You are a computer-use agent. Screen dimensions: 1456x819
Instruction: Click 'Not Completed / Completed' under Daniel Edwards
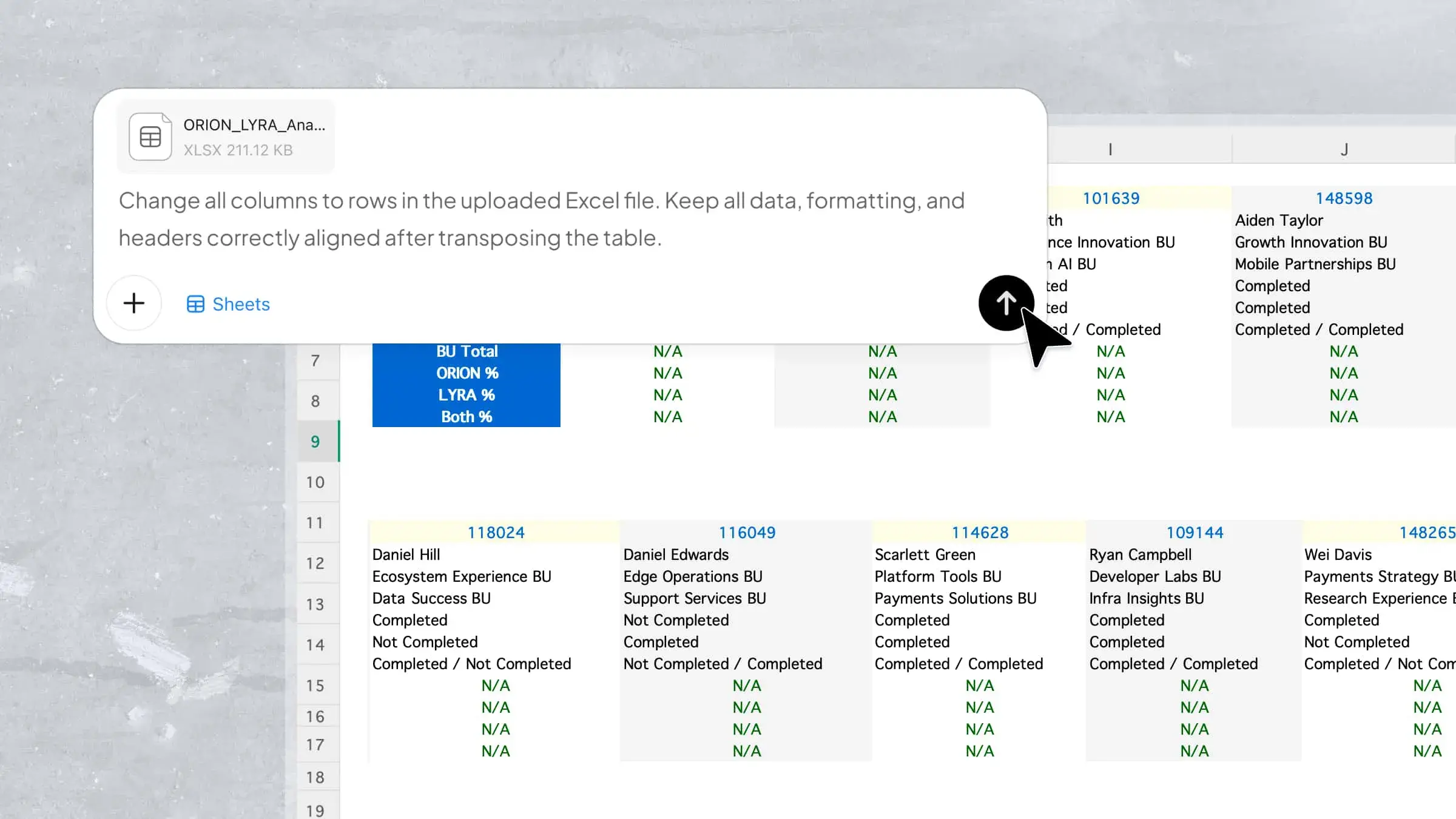[723, 664]
